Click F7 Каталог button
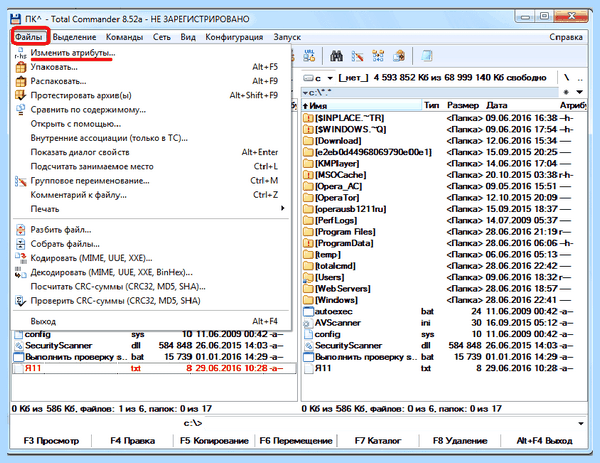 (378, 441)
